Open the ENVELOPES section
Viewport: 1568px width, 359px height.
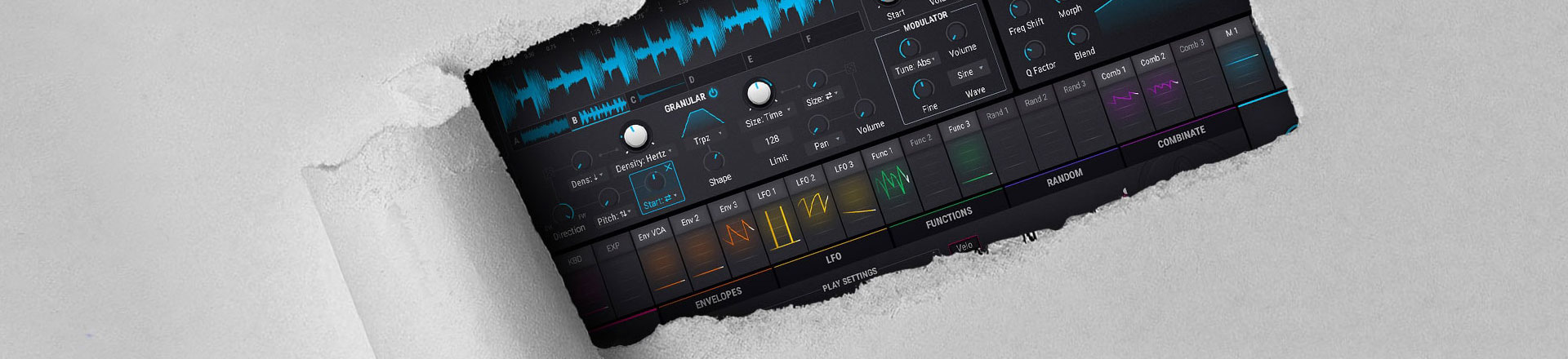(x=718, y=298)
